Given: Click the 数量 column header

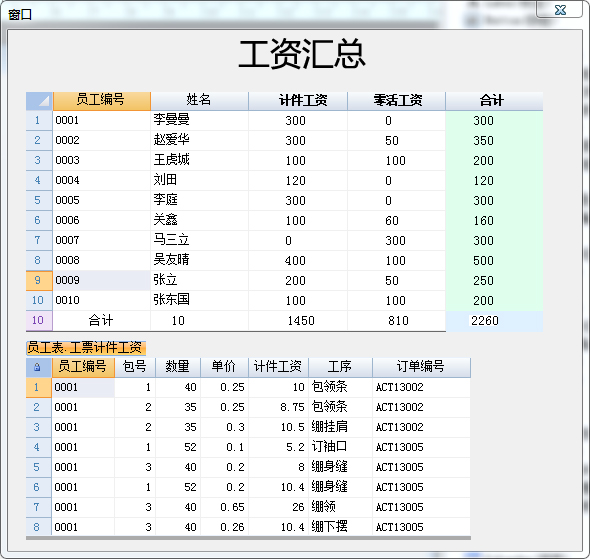Looking at the screenshot, I should [x=178, y=367].
